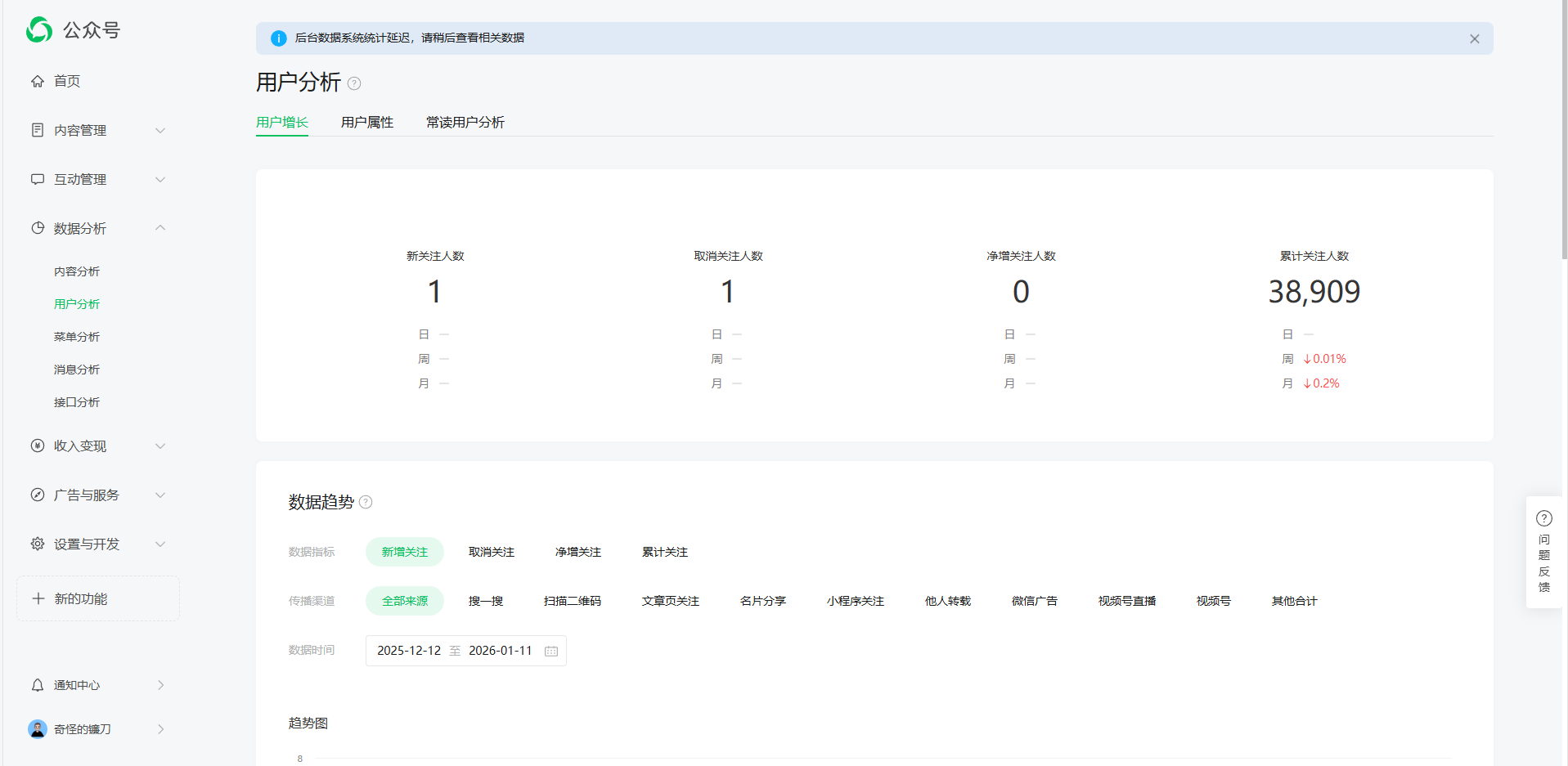Open the 问题反馈 feedback icon

pos(1543,518)
